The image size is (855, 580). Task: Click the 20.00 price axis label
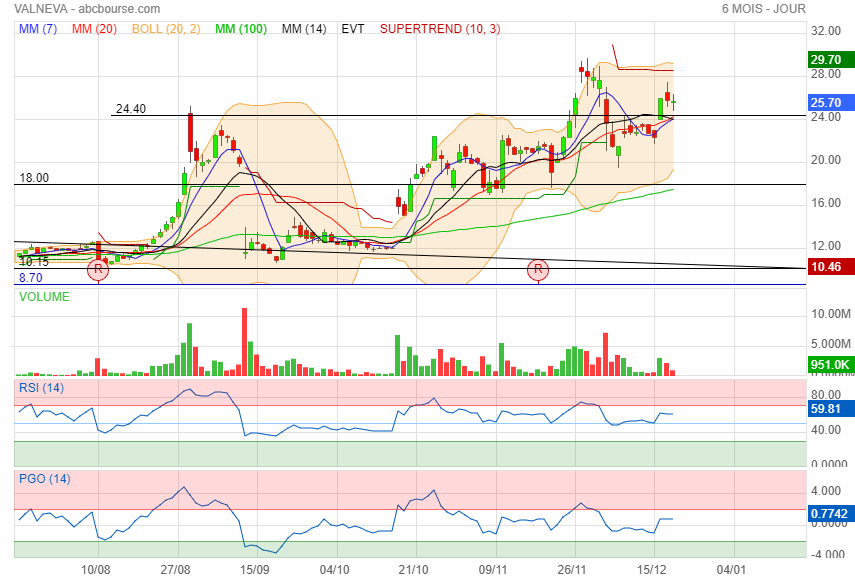tap(826, 160)
